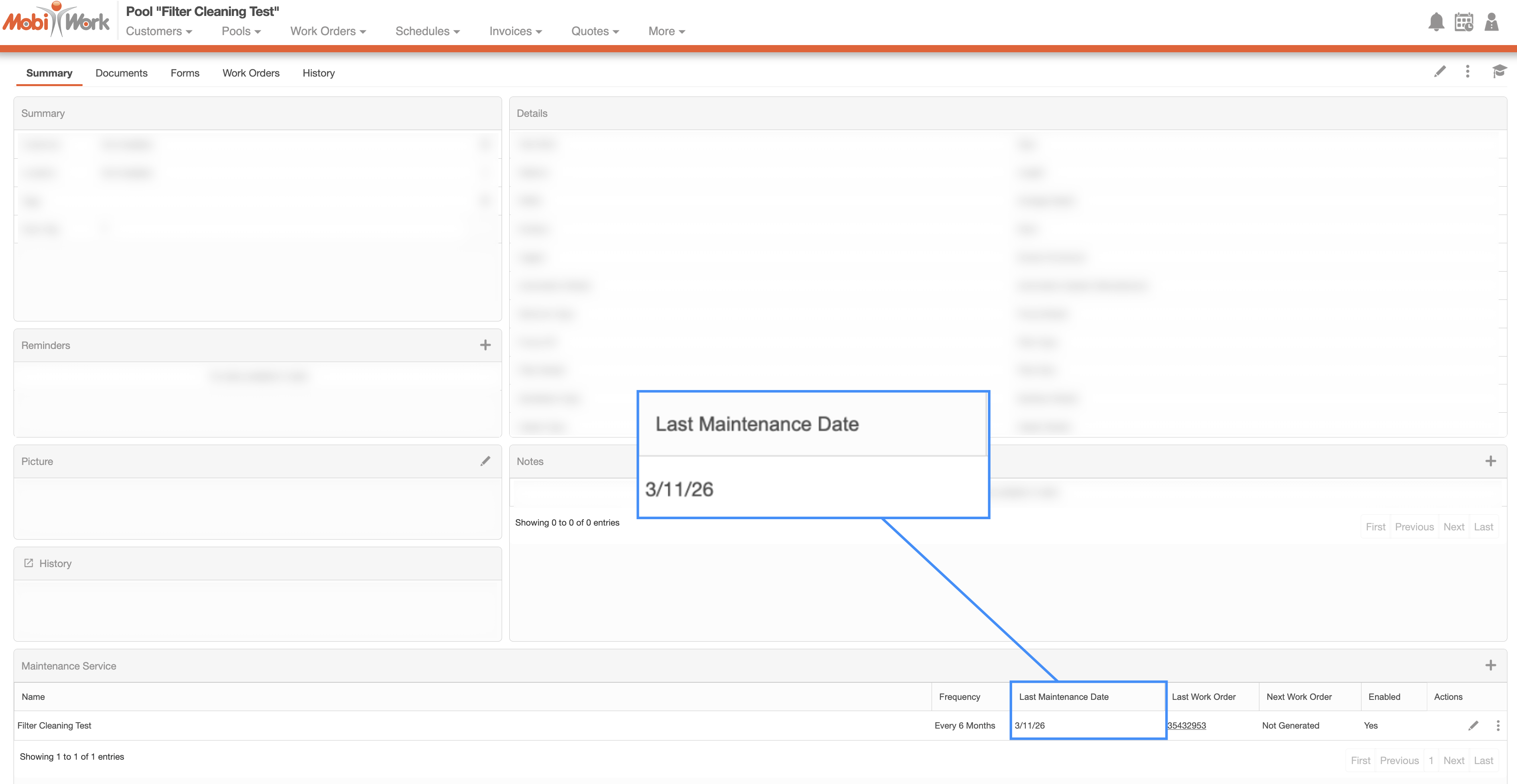Open History panel external link icon
The height and width of the screenshot is (784, 1517).
pyautogui.click(x=28, y=563)
